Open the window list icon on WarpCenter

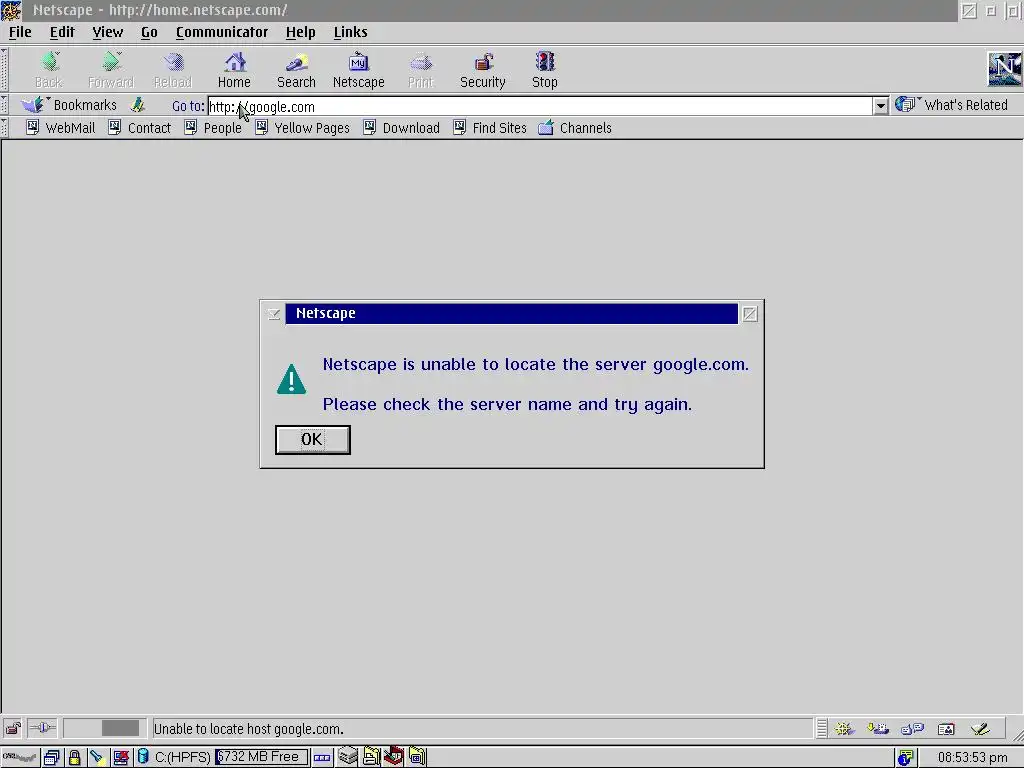52,758
